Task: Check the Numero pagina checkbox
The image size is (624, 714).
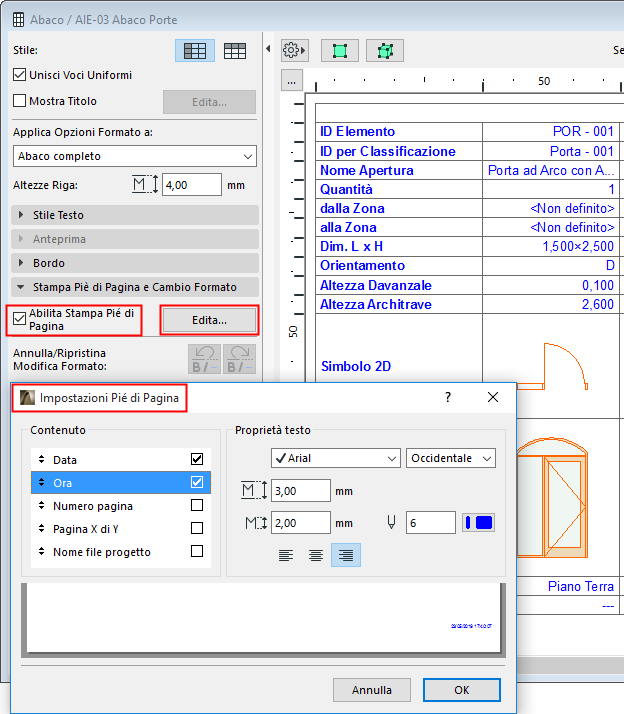Action: pyautogui.click(x=197, y=505)
